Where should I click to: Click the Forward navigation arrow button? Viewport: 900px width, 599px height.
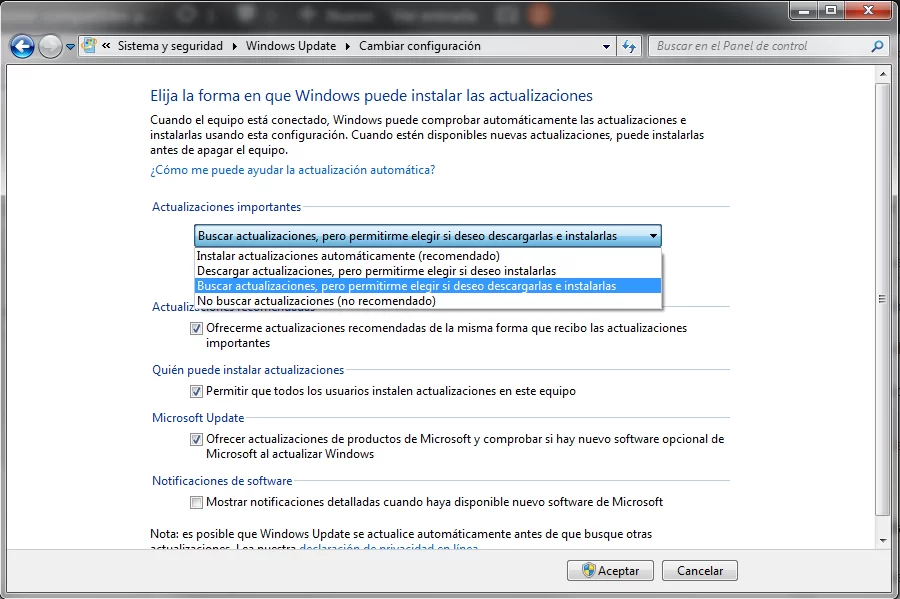pyautogui.click(x=50, y=46)
